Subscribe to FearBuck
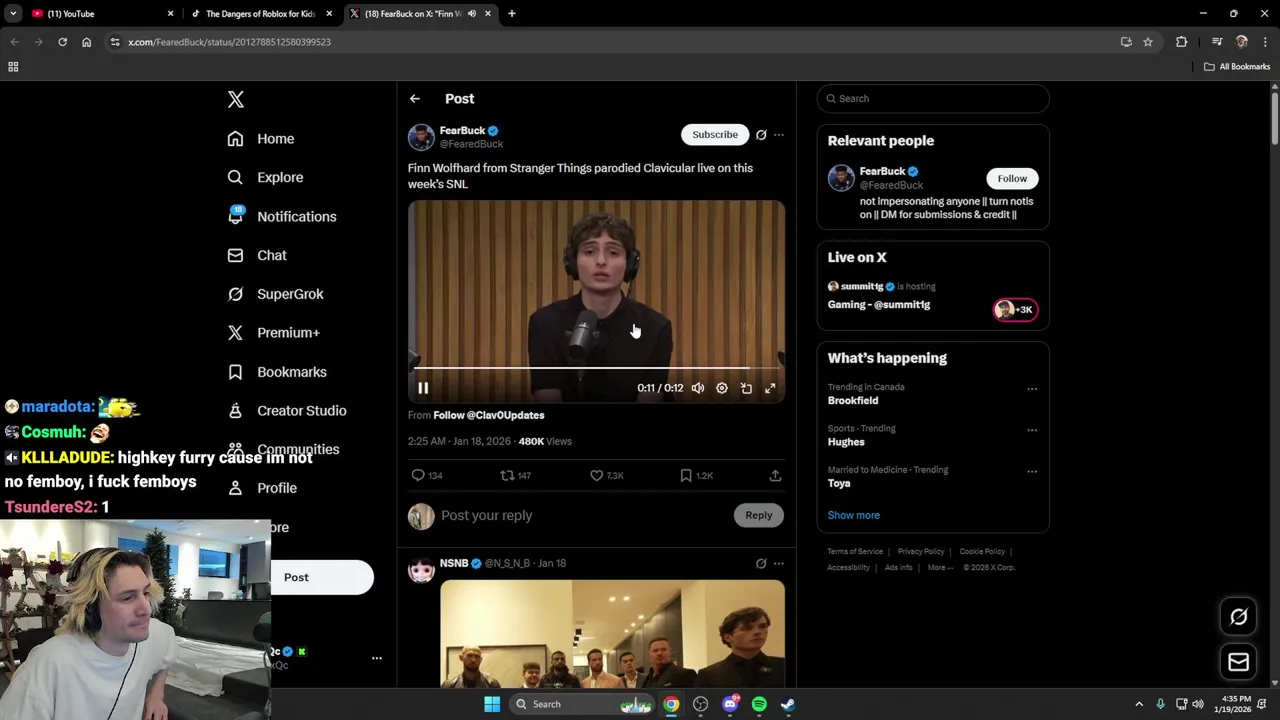1280x720 pixels. coord(715,134)
